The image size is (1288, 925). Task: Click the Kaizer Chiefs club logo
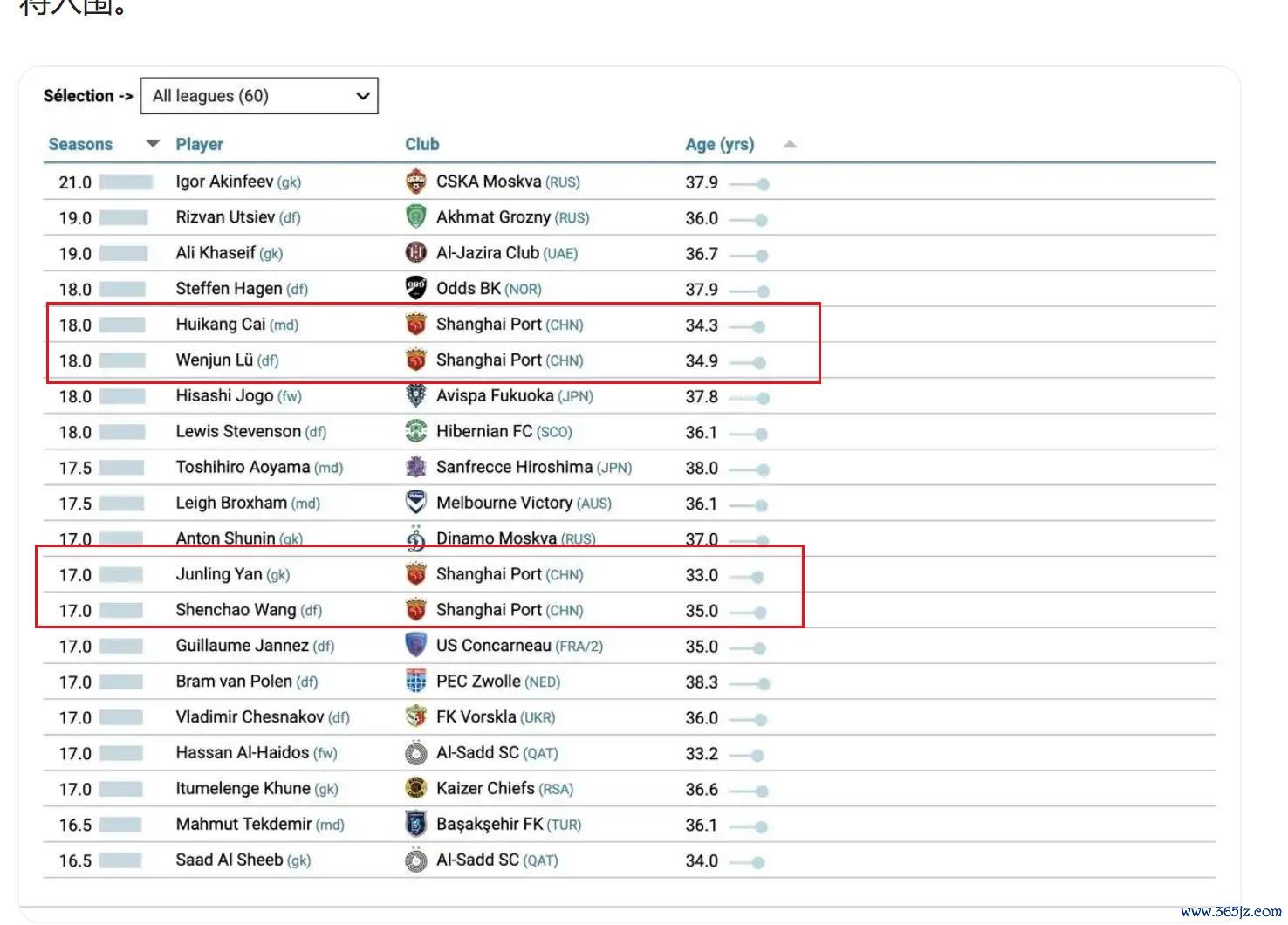(x=416, y=789)
